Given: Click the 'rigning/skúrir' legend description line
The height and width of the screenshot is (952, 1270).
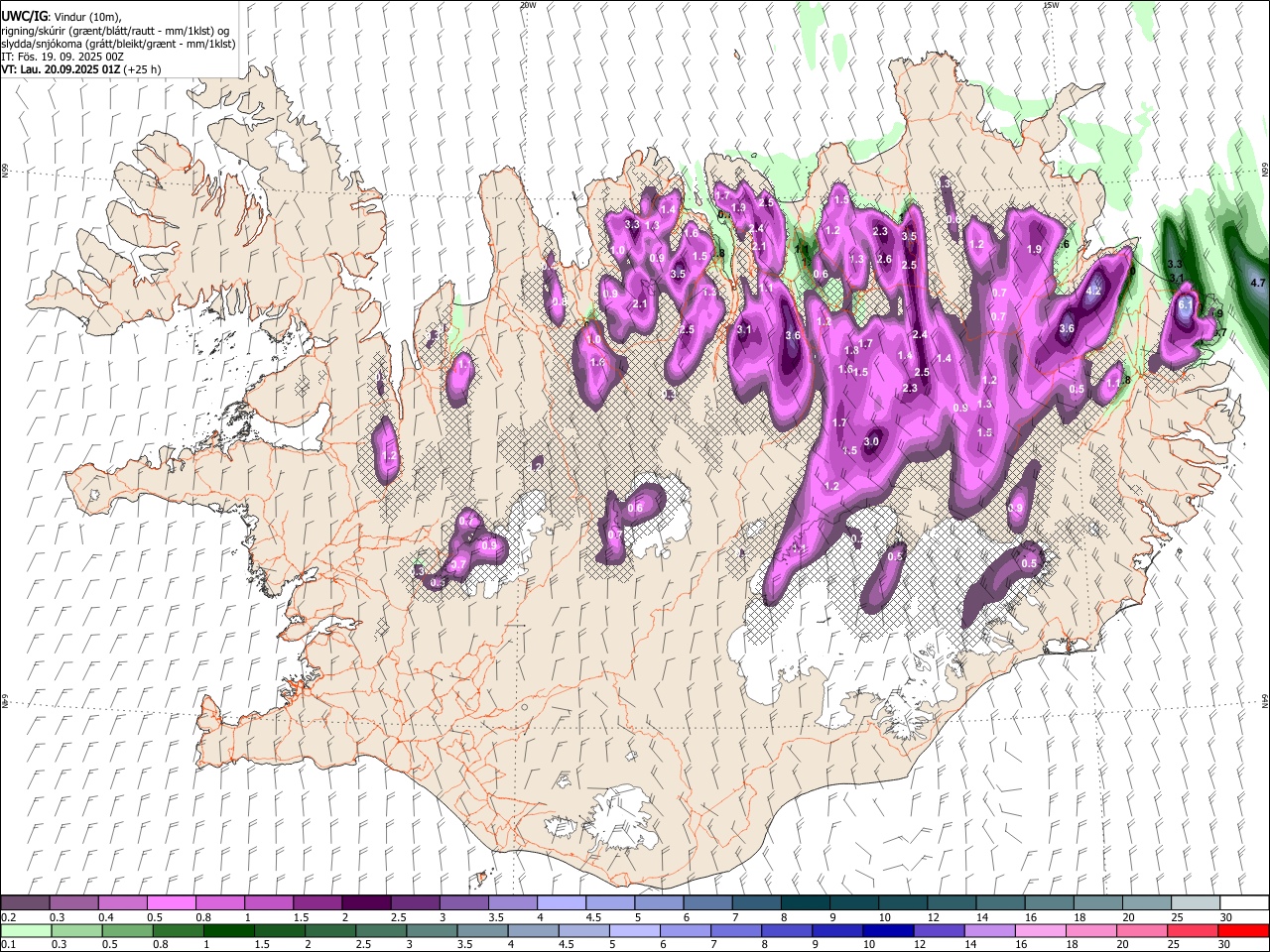Looking at the screenshot, I should click(115, 30).
